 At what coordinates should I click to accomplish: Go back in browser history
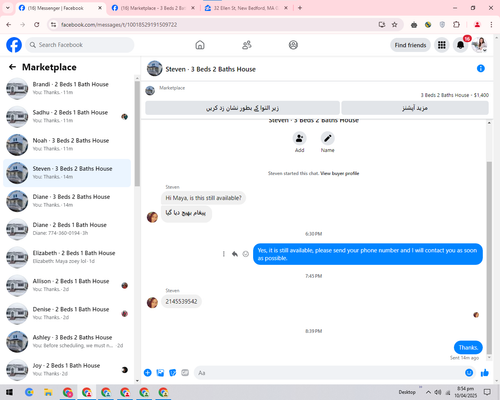[x=9, y=25]
